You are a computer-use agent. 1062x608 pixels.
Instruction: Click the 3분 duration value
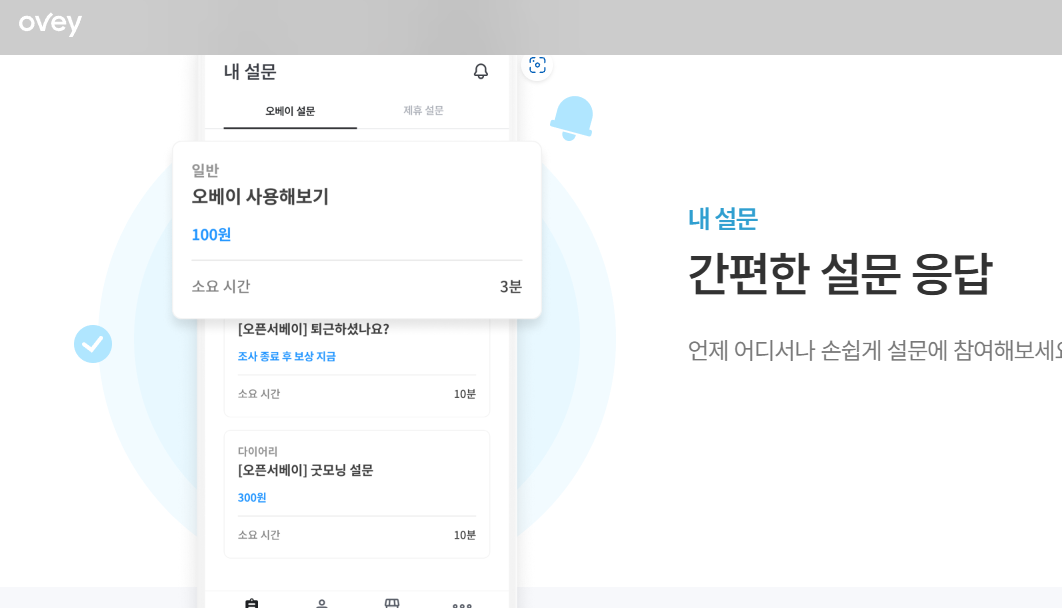511,286
